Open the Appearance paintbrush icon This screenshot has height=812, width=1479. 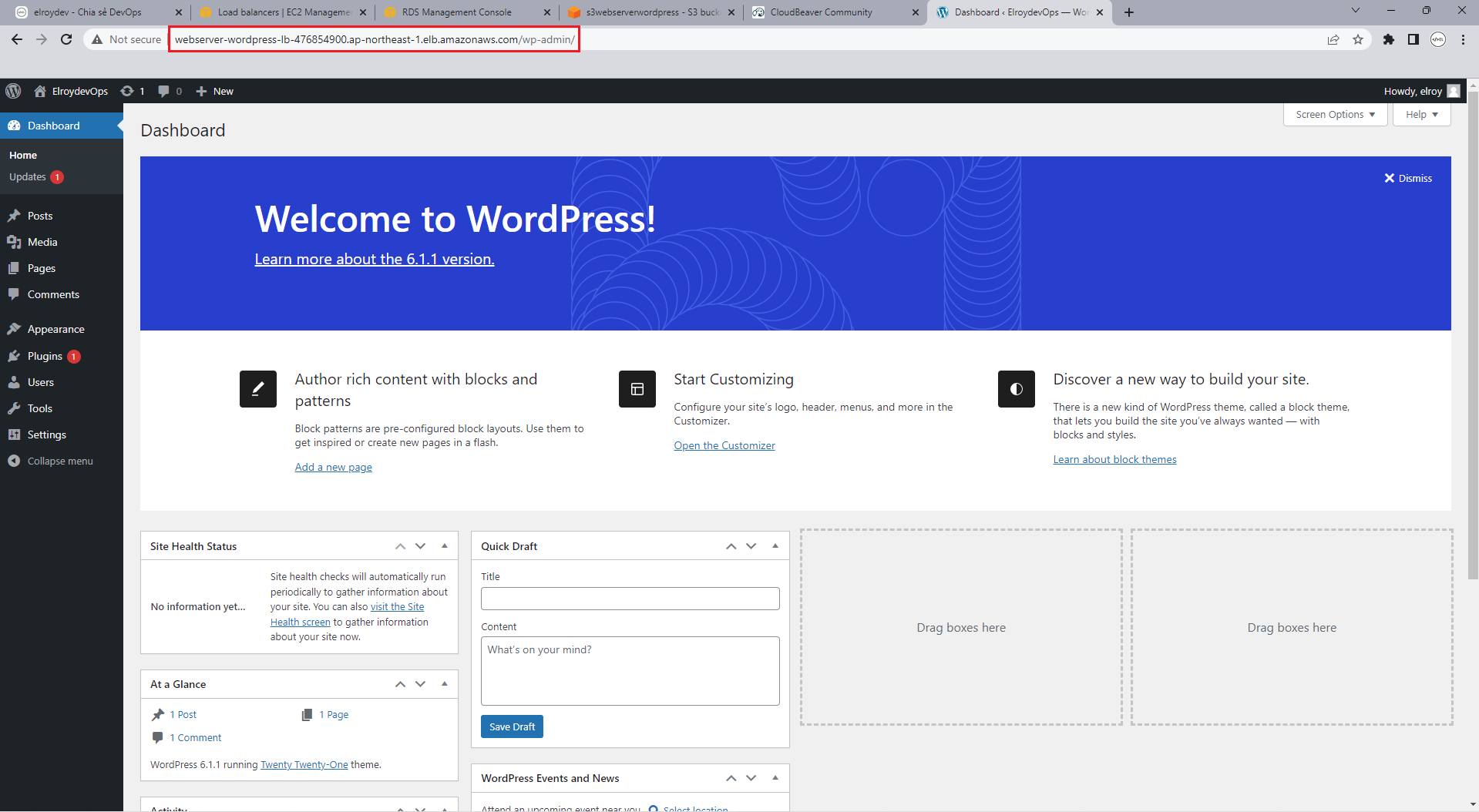[14, 329]
